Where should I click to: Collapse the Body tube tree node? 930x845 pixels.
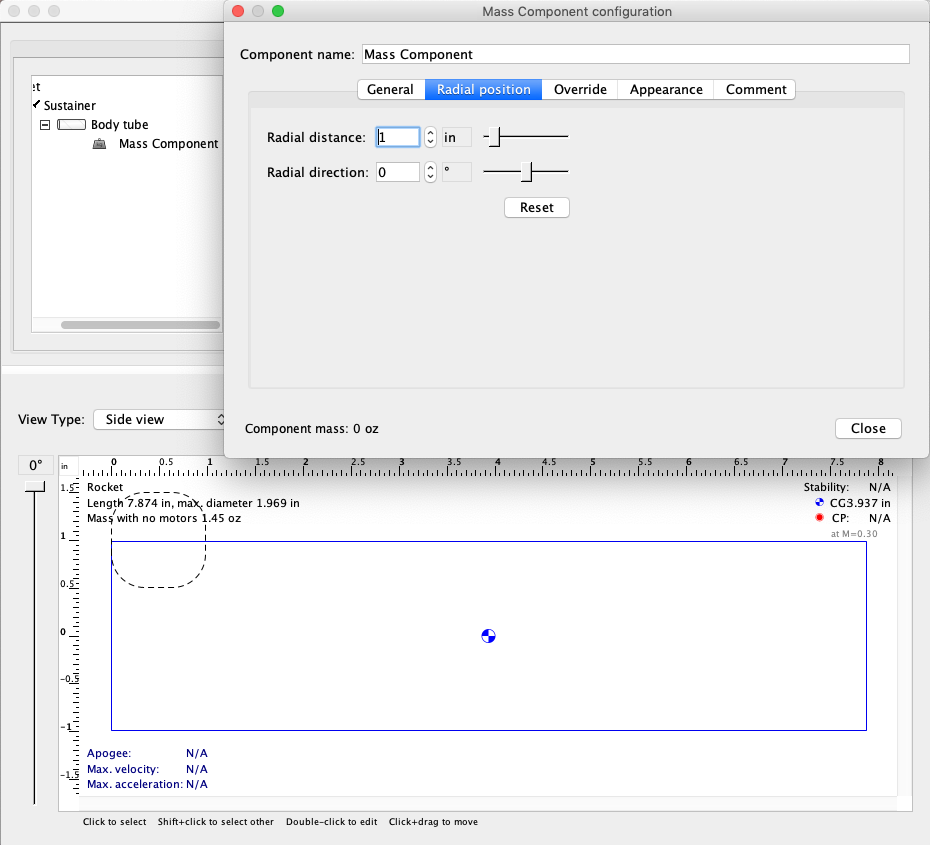(44, 124)
